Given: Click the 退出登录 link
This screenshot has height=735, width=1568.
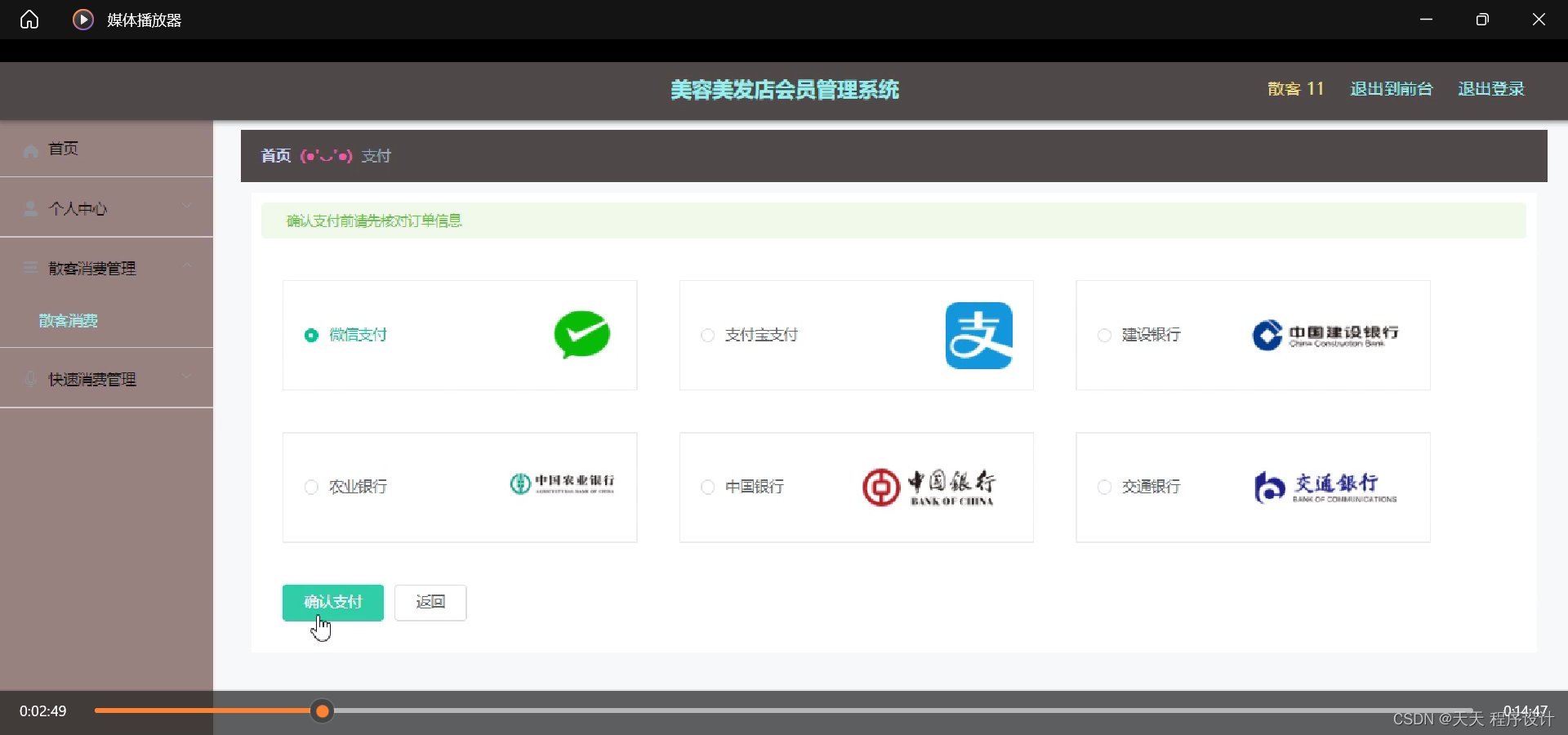Looking at the screenshot, I should tap(1491, 89).
